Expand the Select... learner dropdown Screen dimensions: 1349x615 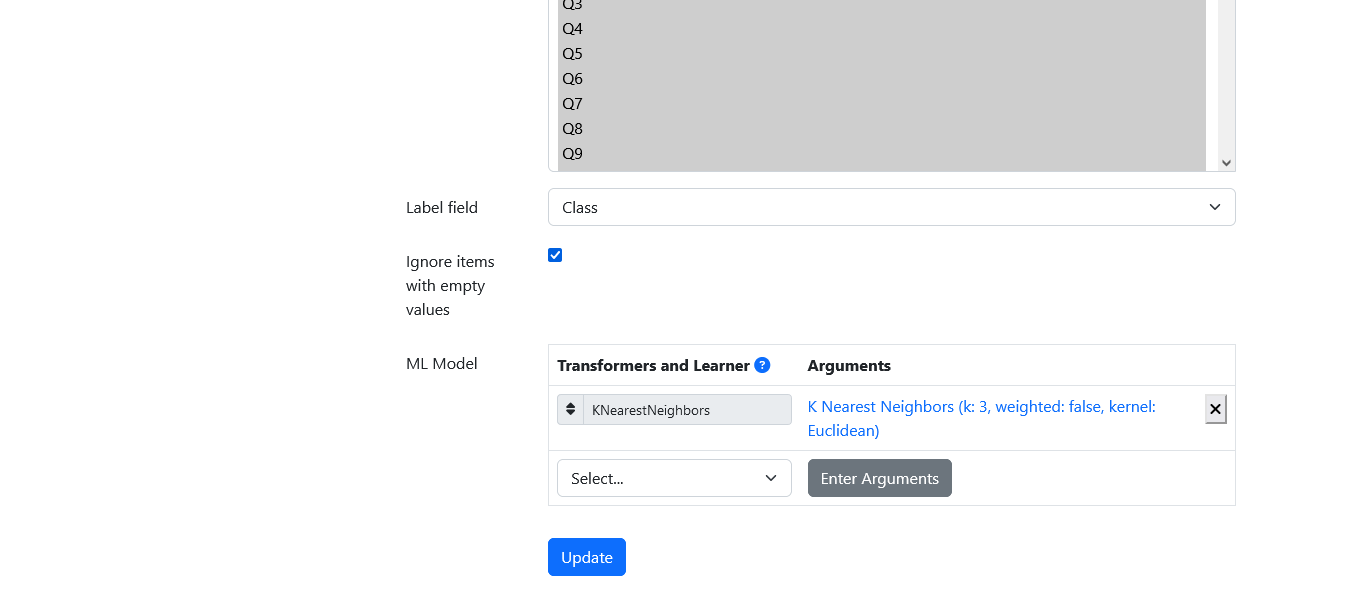674,478
